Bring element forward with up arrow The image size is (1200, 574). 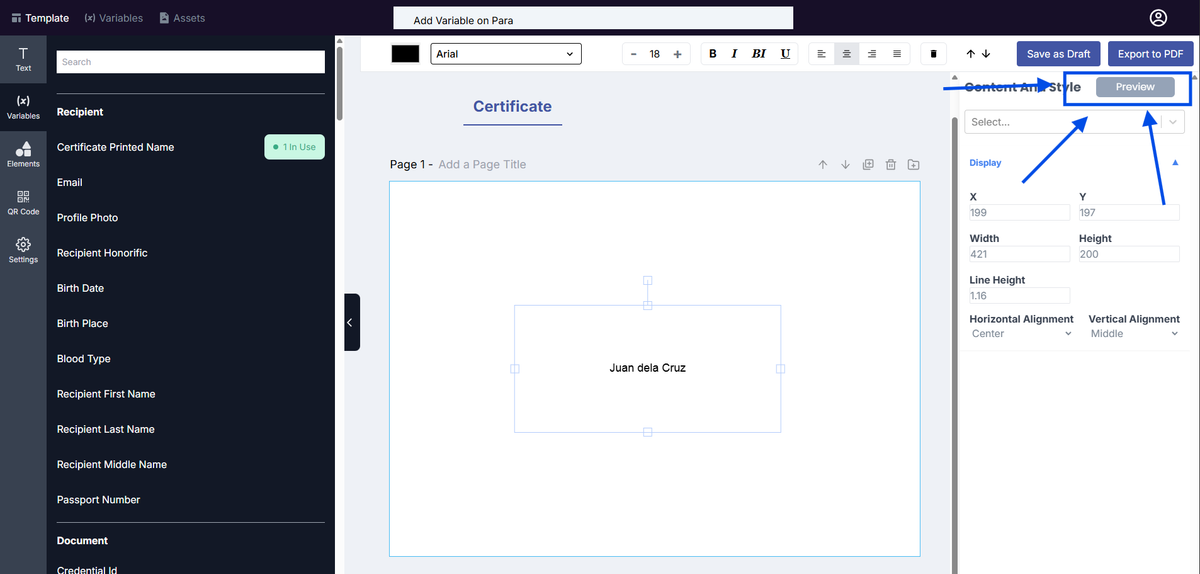(970, 54)
